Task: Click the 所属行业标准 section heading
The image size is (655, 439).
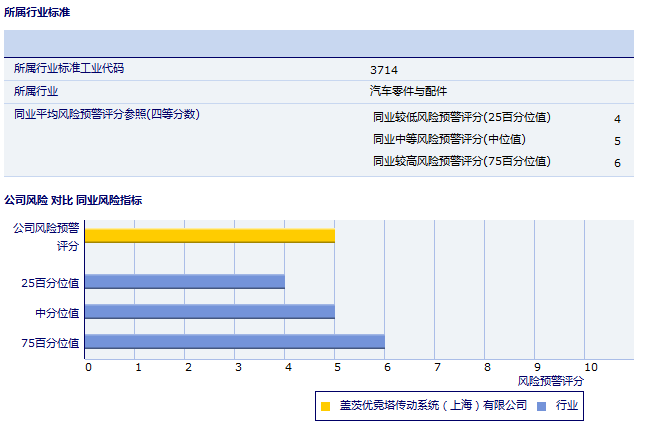Action: coord(37,12)
